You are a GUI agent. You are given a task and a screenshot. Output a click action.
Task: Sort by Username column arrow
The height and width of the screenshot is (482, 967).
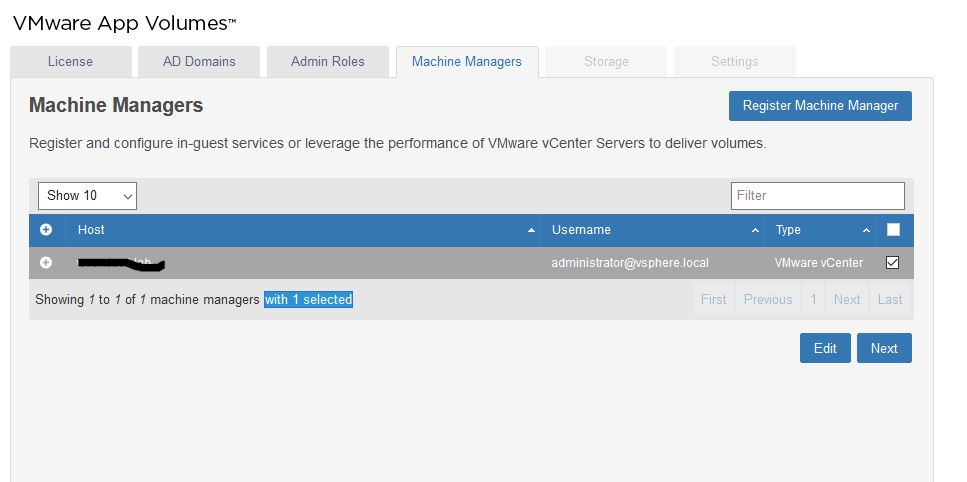tap(755, 231)
